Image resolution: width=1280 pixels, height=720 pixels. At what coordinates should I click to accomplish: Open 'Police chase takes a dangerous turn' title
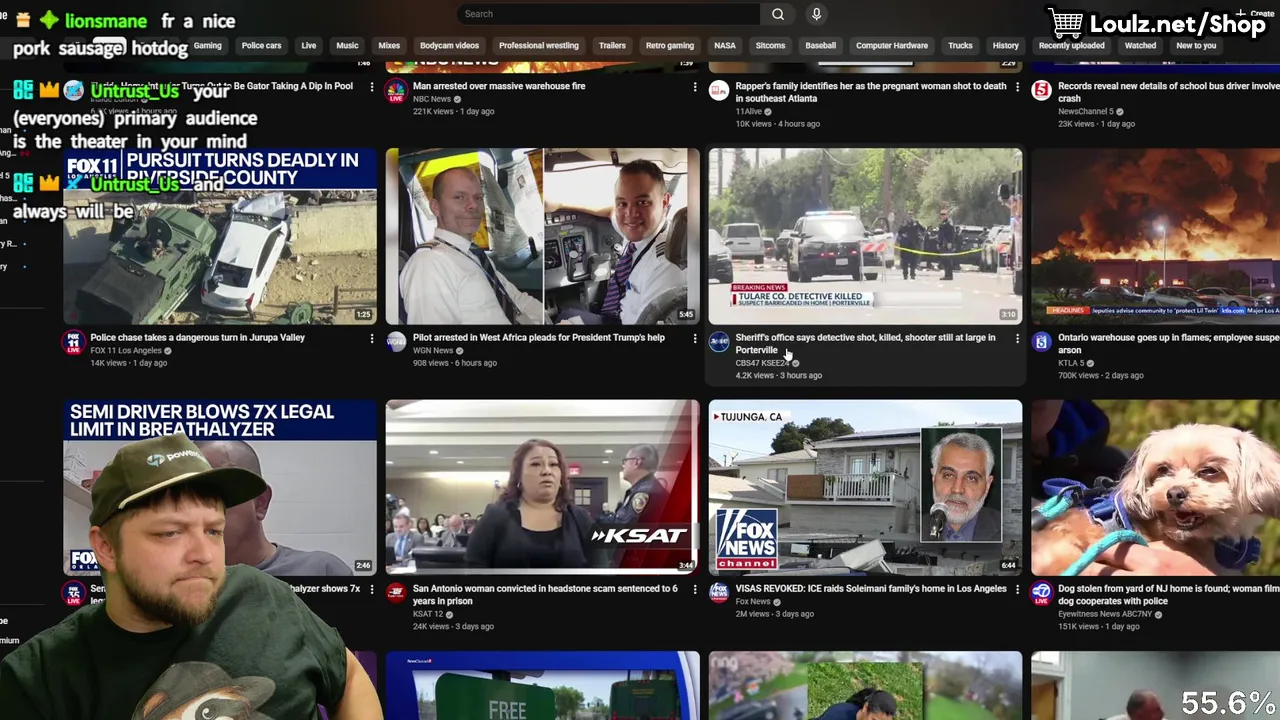point(198,338)
